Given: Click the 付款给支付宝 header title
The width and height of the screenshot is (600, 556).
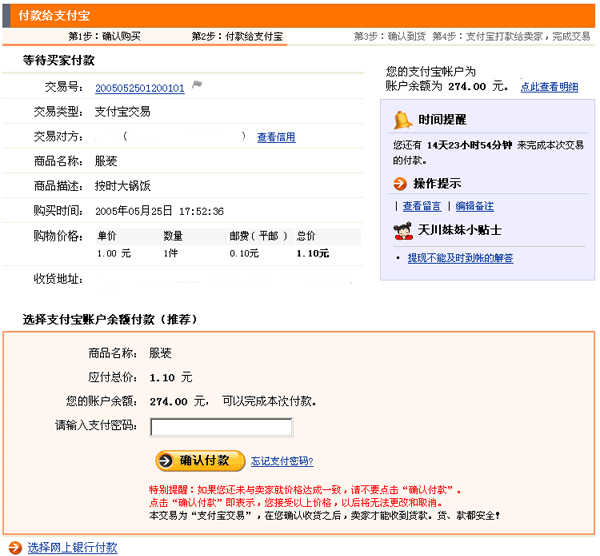Looking at the screenshot, I should click(x=54, y=16).
